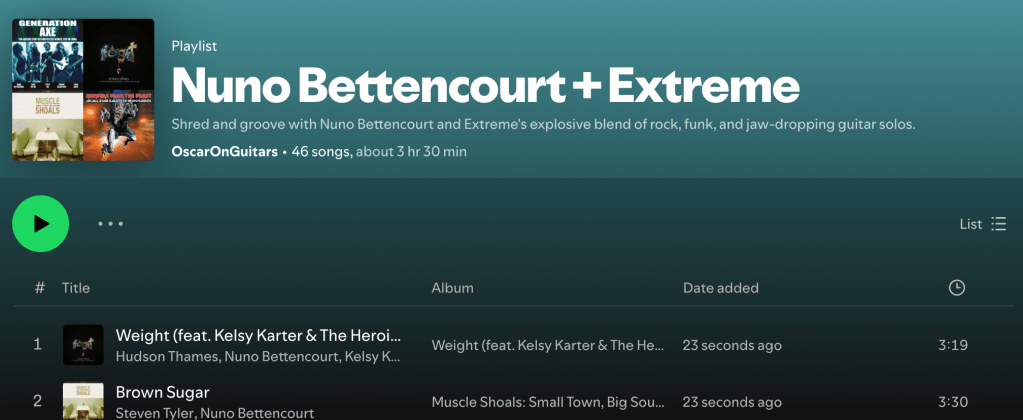Click the Brown Sugar cover thumbnail
This screenshot has height=420, width=1023.
[x=83, y=401]
